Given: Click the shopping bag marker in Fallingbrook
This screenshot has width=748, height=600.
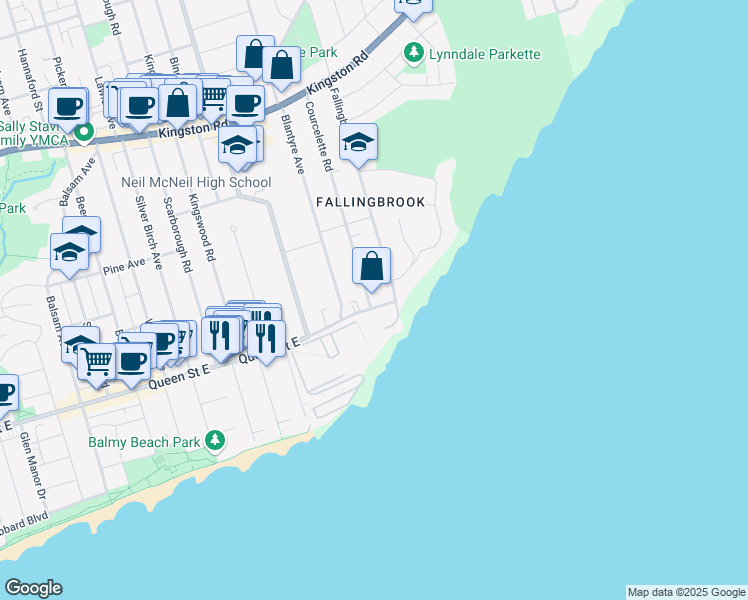Looking at the screenshot, I should click(x=372, y=269).
